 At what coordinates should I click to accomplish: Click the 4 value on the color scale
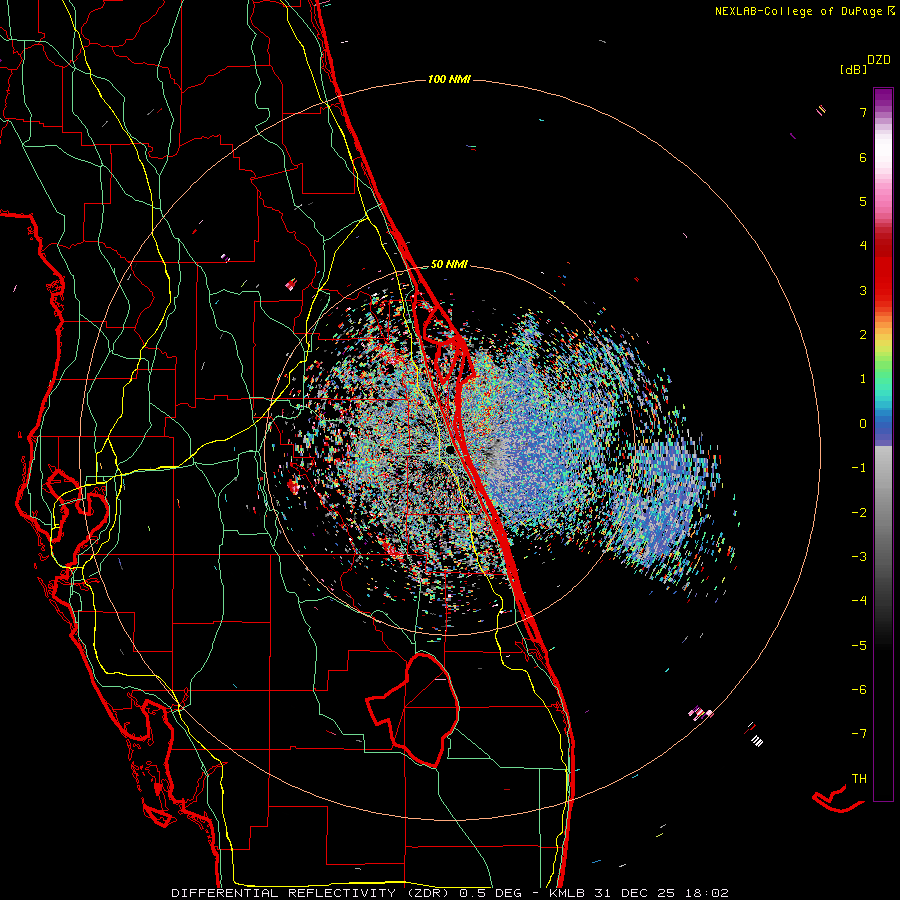(863, 246)
